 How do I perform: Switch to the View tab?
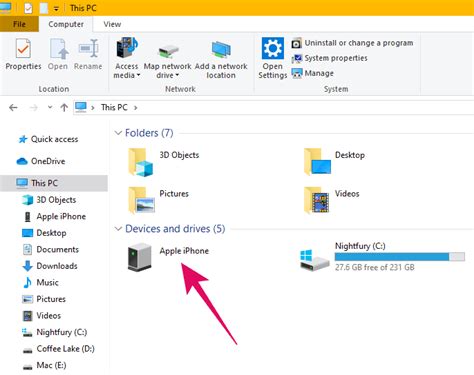point(112,24)
